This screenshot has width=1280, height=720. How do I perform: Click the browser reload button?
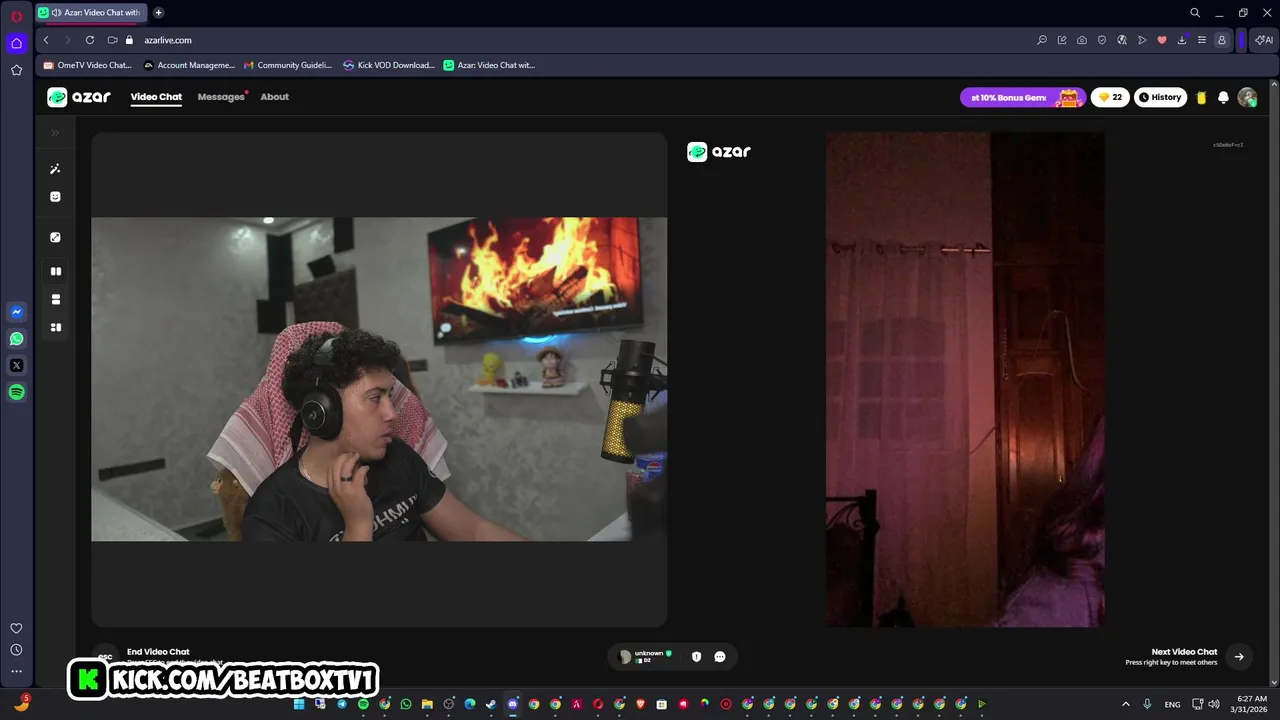point(90,40)
